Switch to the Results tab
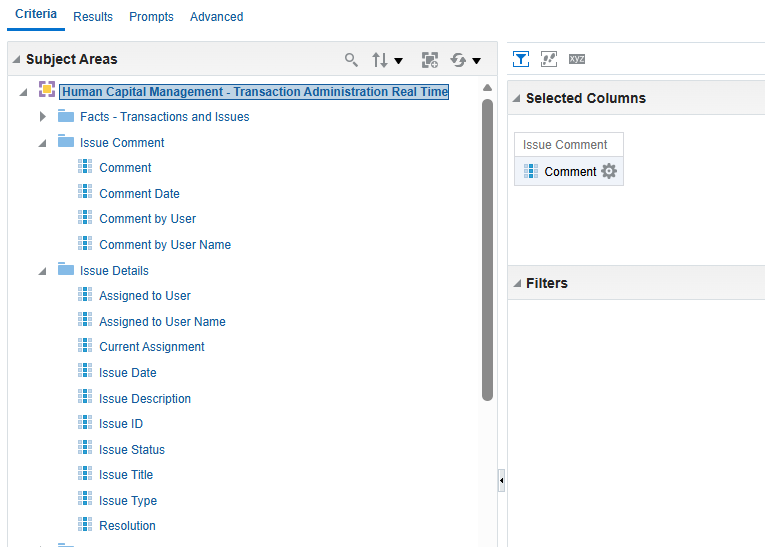This screenshot has height=547, width=765. [x=93, y=17]
